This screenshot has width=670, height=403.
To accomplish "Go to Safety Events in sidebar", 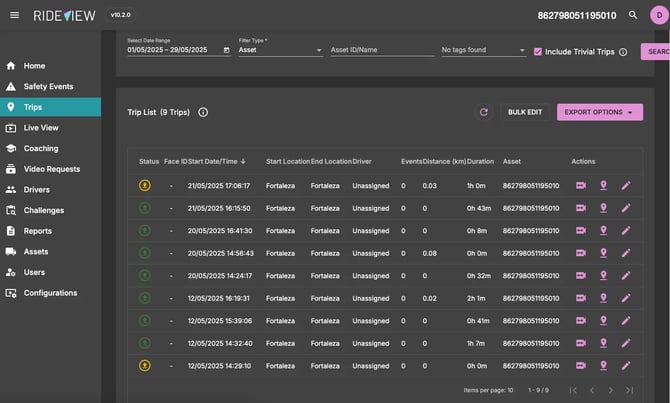I will coord(48,86).
